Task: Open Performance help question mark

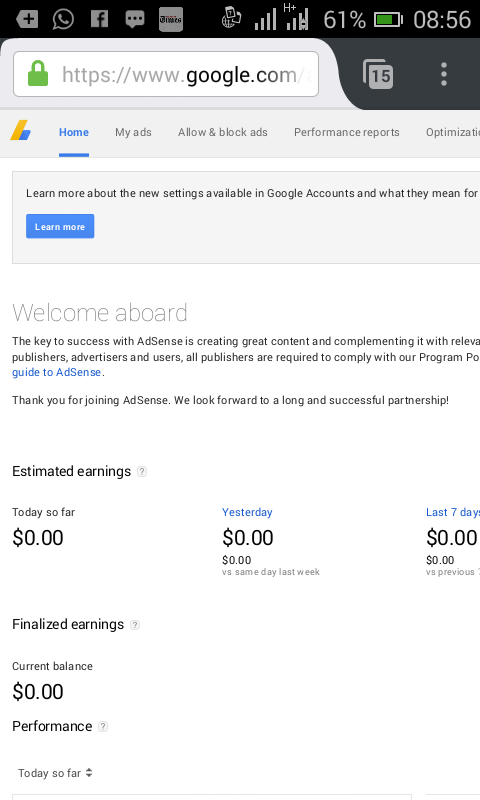Action: (103, 727)
